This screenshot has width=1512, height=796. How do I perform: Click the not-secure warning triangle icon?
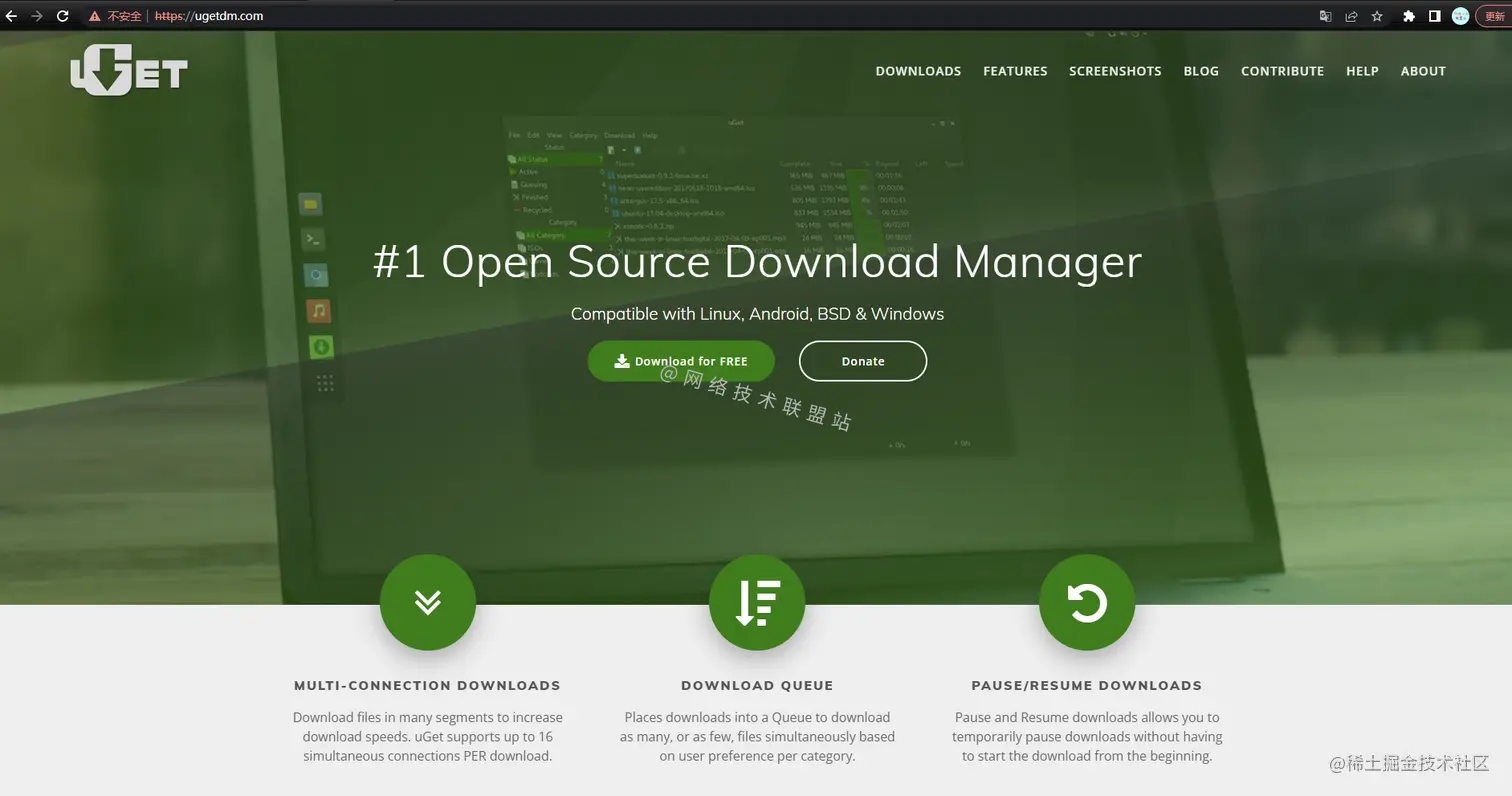[x=94, y=16]
